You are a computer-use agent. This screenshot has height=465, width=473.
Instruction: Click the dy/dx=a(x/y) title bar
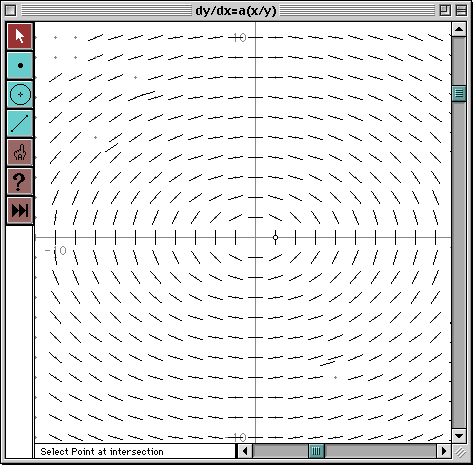[236, 10]
